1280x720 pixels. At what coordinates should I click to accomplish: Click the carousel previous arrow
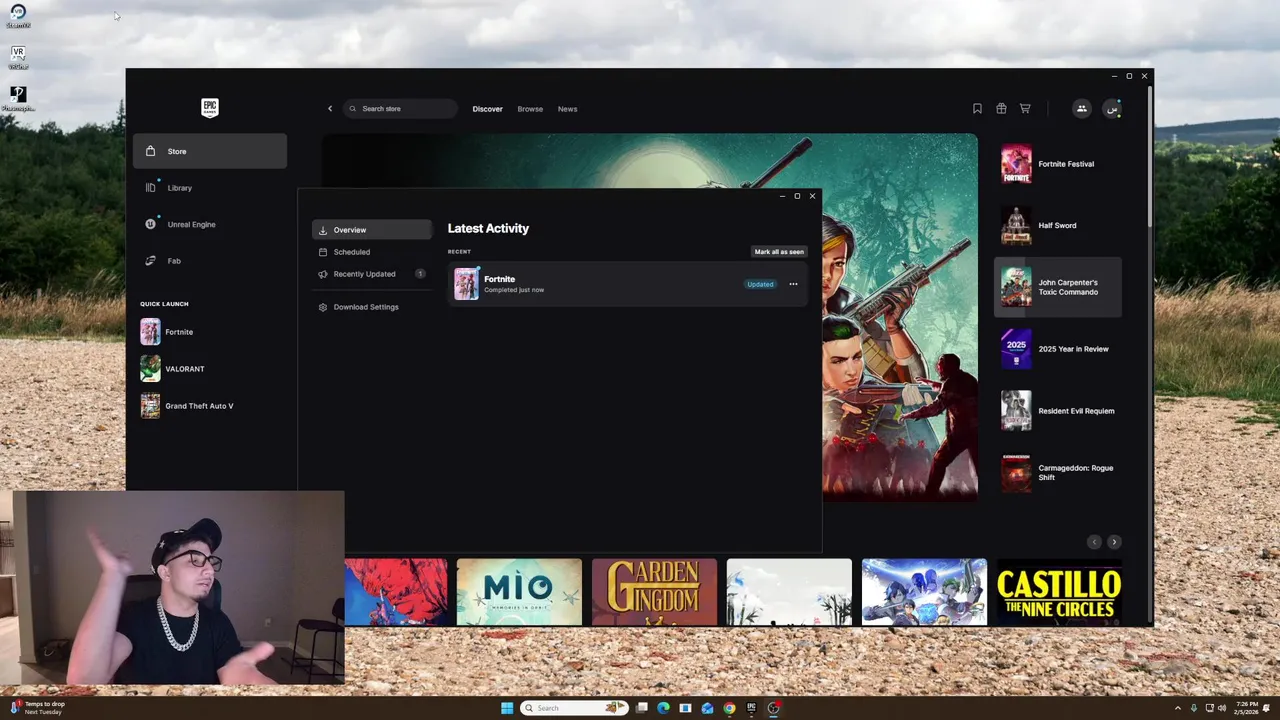tap(1094, 542)
